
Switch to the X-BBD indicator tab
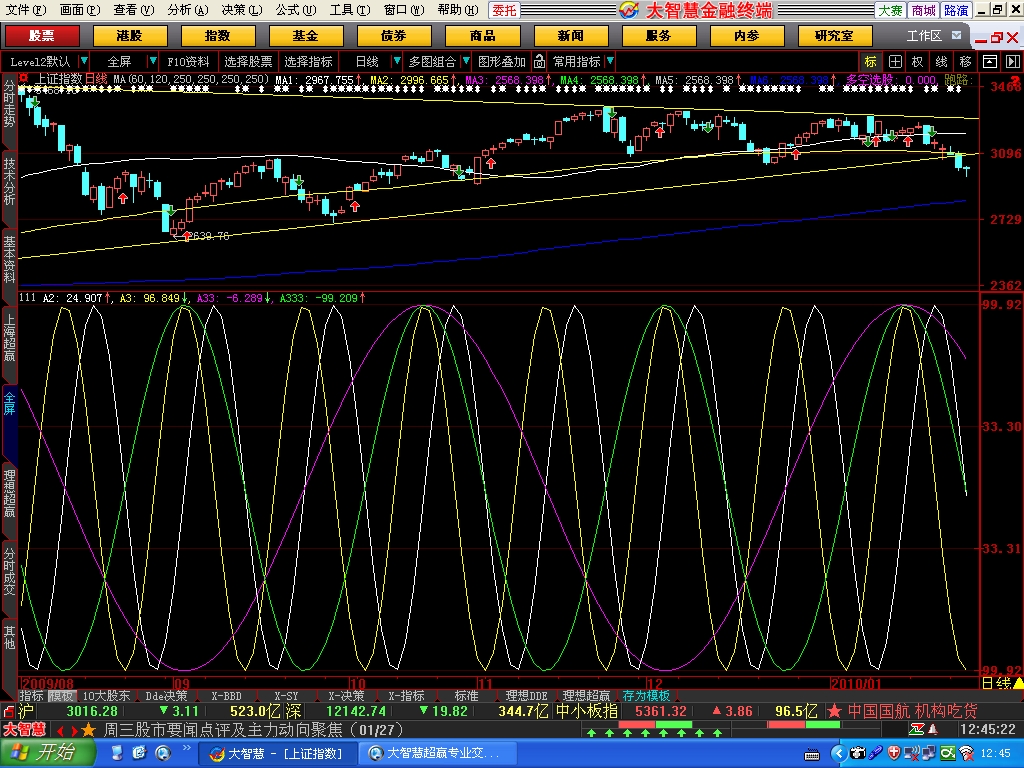pos(226,695)
